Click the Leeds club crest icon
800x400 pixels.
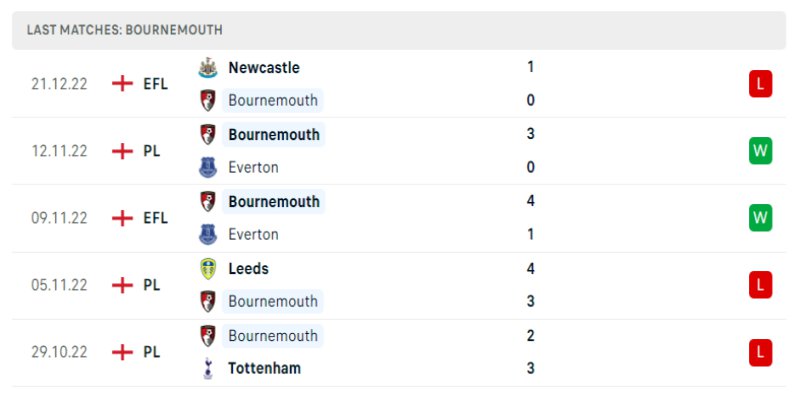click(208, 268)
